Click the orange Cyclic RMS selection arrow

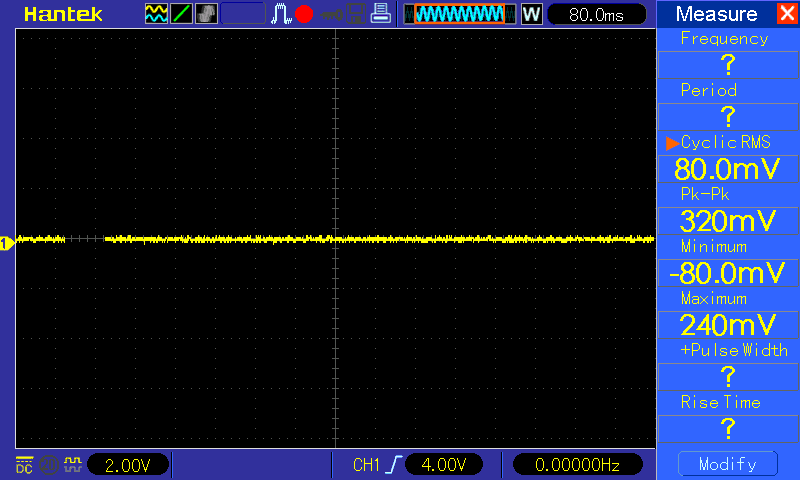point(672,143)
